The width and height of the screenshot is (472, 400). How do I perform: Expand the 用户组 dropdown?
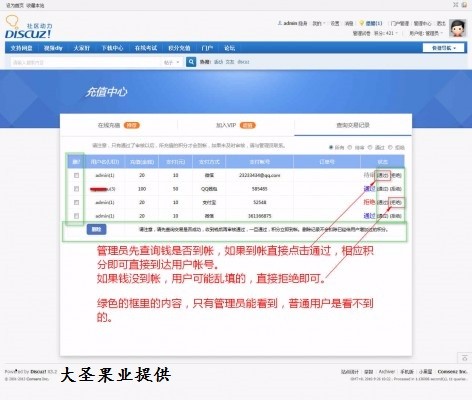pos(426,33)
